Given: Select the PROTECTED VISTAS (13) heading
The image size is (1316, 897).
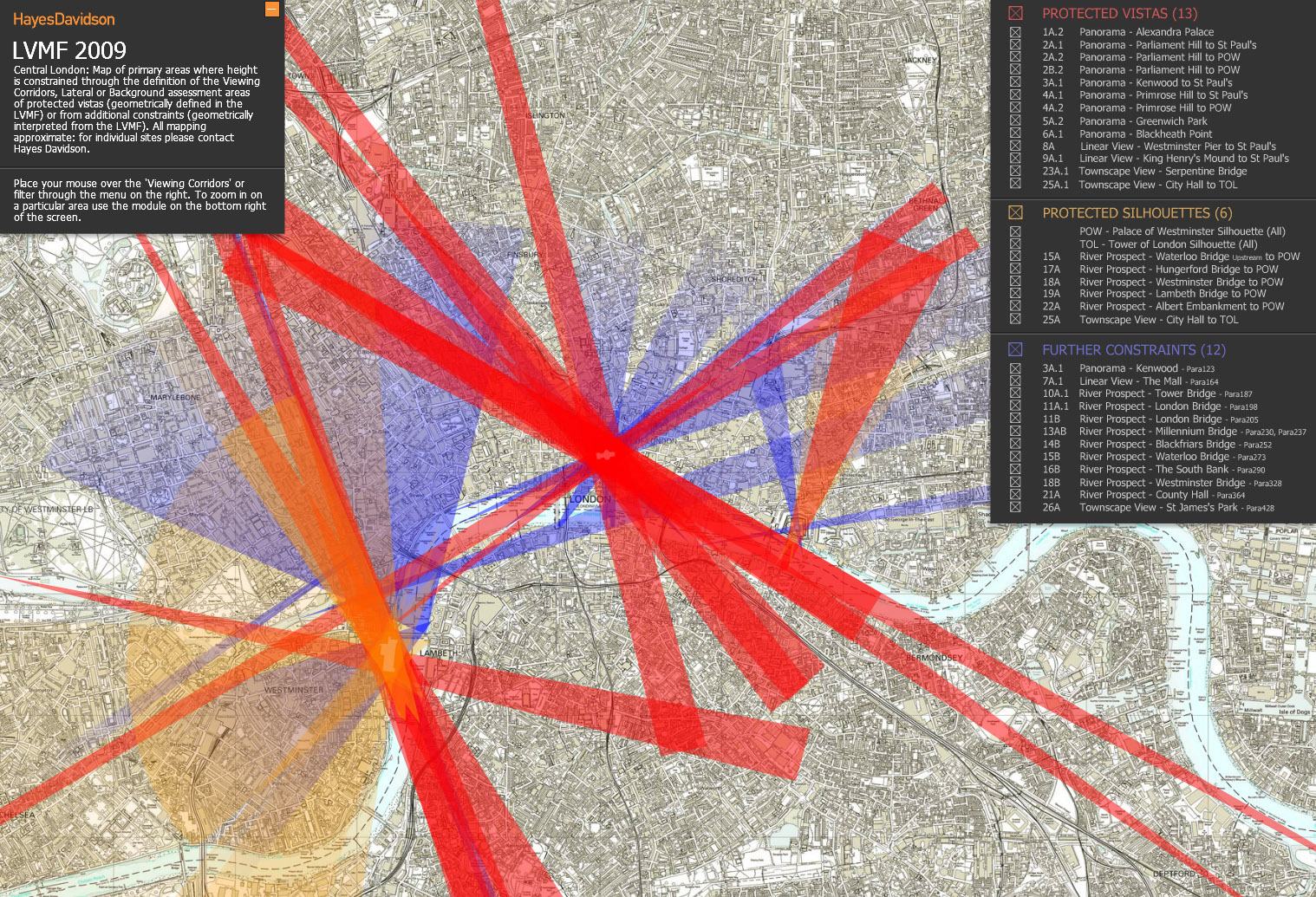Looking at the screenshot, I should click(x=1119, y=13).
